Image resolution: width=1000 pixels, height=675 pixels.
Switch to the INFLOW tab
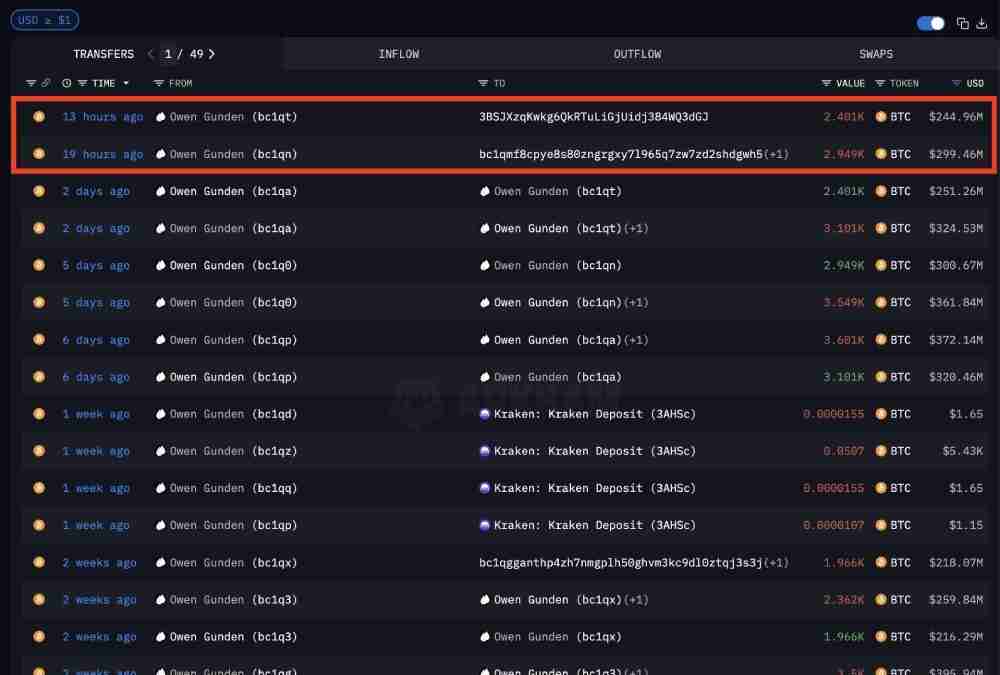pyautogui.click(x=398, y=54)
